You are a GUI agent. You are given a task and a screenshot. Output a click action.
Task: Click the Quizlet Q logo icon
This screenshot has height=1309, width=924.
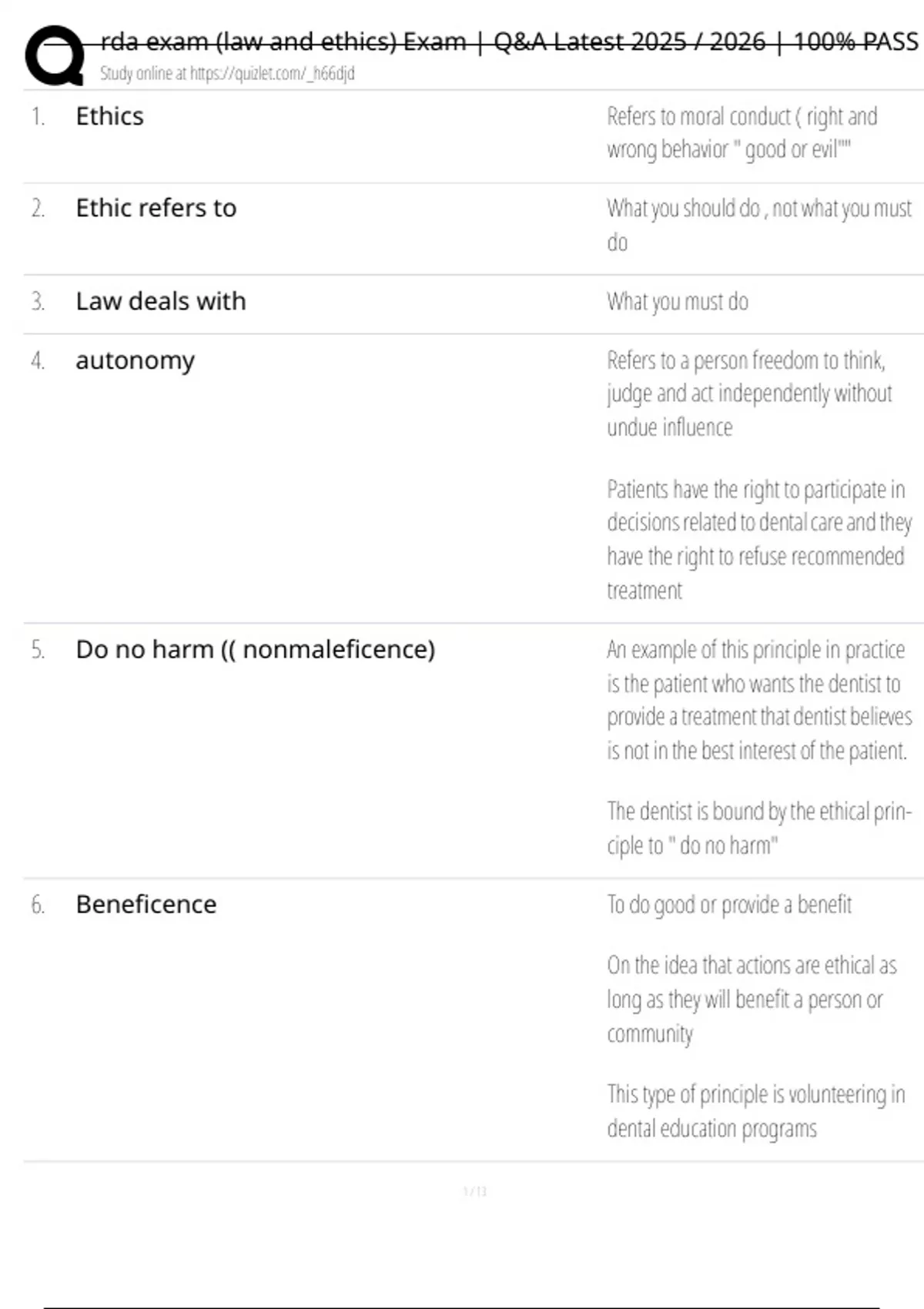point(54,55)
